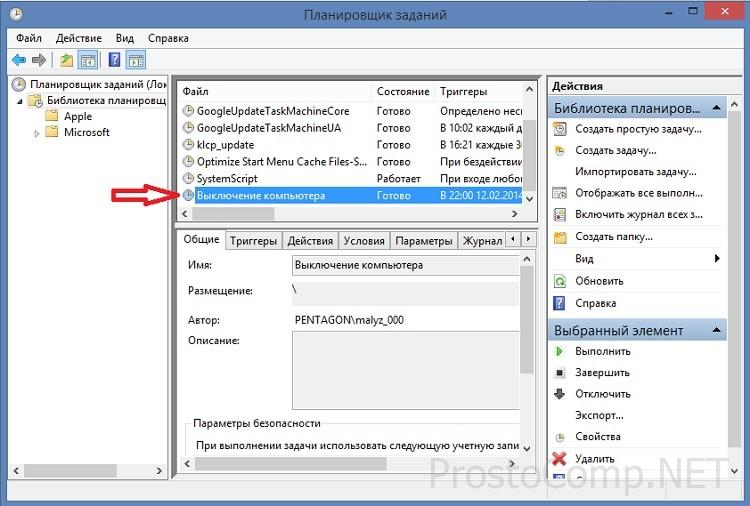Click the Back arrow toolbar icon

click(x=19, y=60)
